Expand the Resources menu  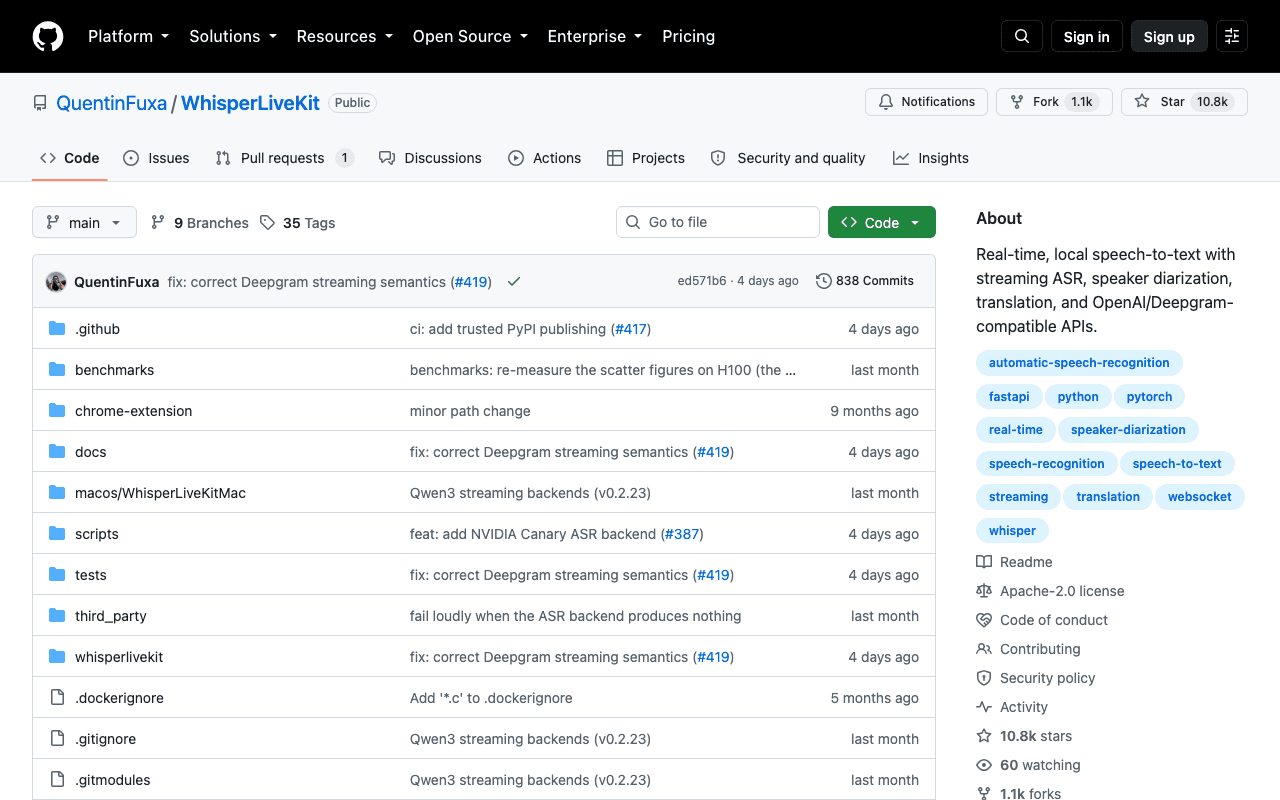click(x=344, y=36)
